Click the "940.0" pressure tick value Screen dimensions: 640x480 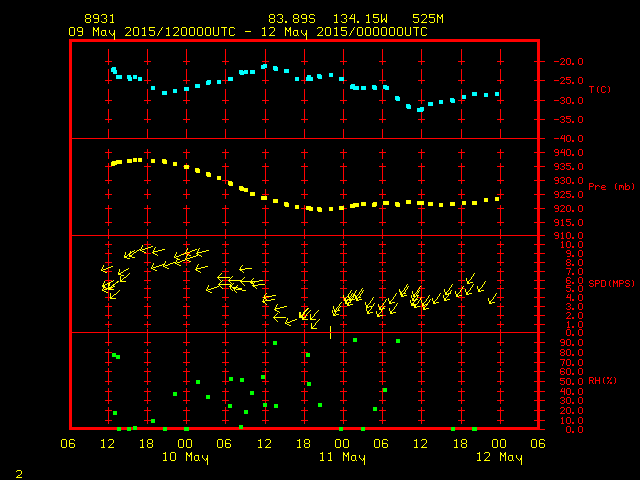[568, 153]
